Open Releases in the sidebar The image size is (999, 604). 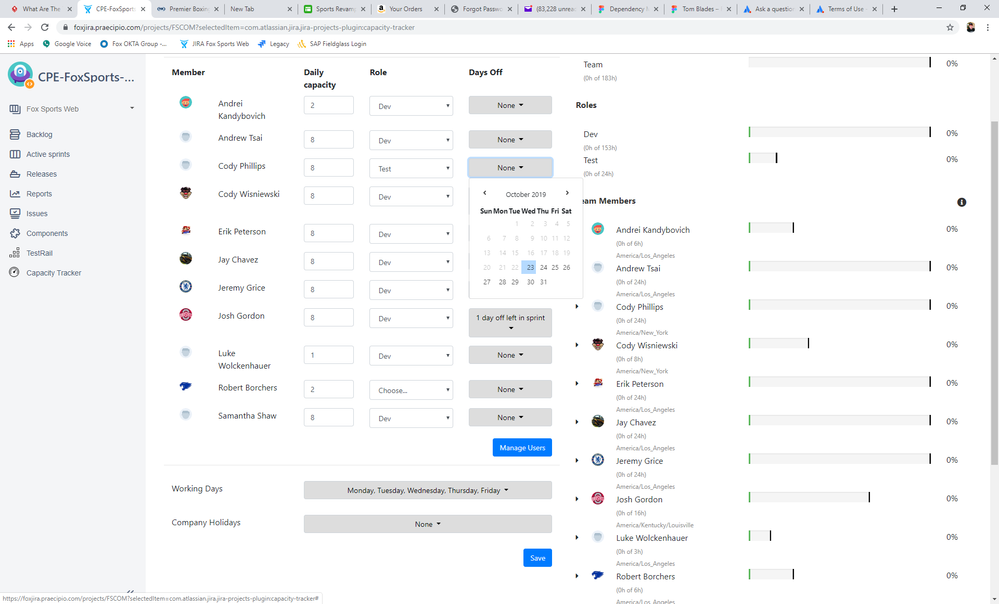click(x=41, y=174)
